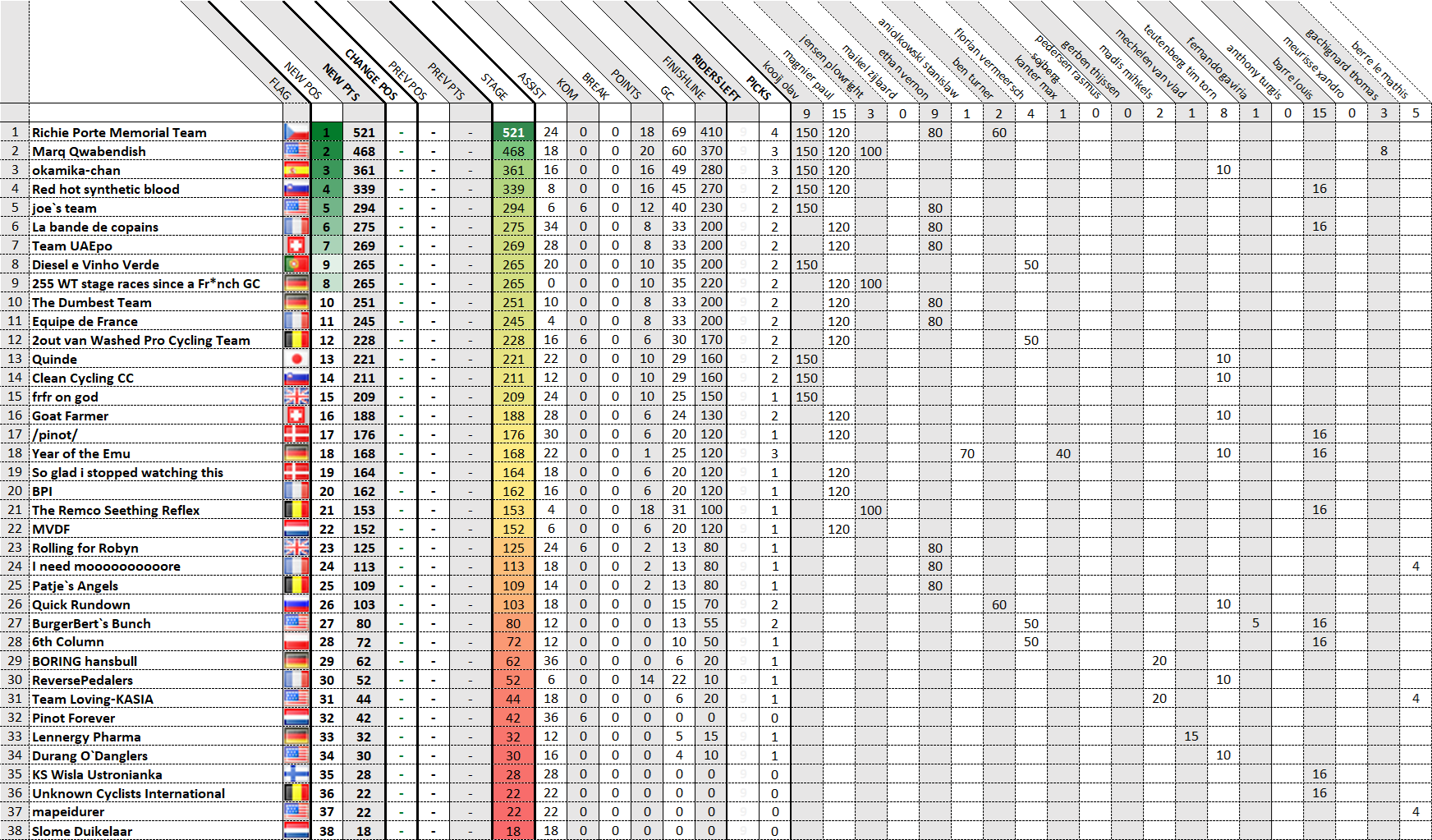Click the Swiss flag beside Goat Farmer

tap(296, 415)
